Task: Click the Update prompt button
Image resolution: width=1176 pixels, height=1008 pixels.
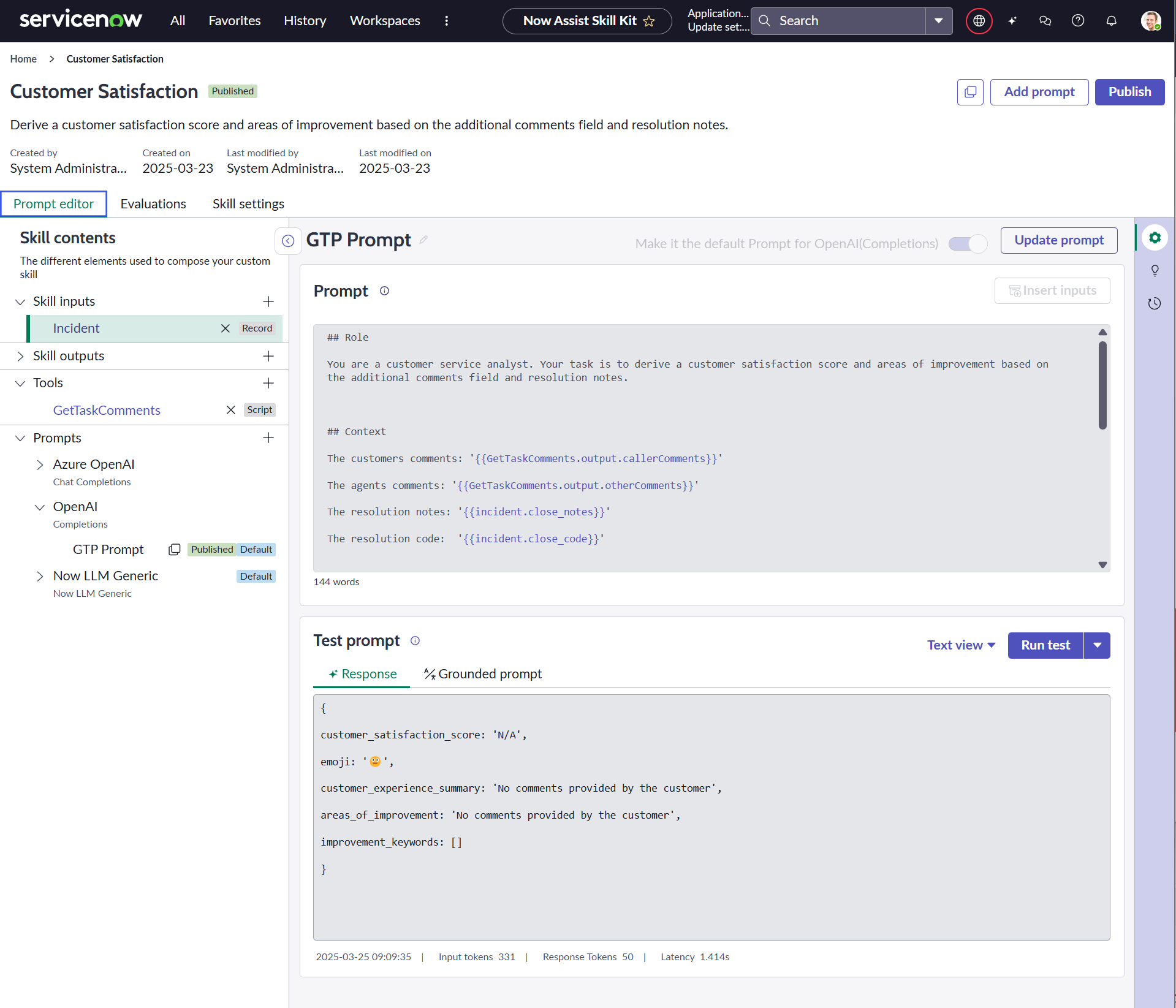Action: [1058, 240]
